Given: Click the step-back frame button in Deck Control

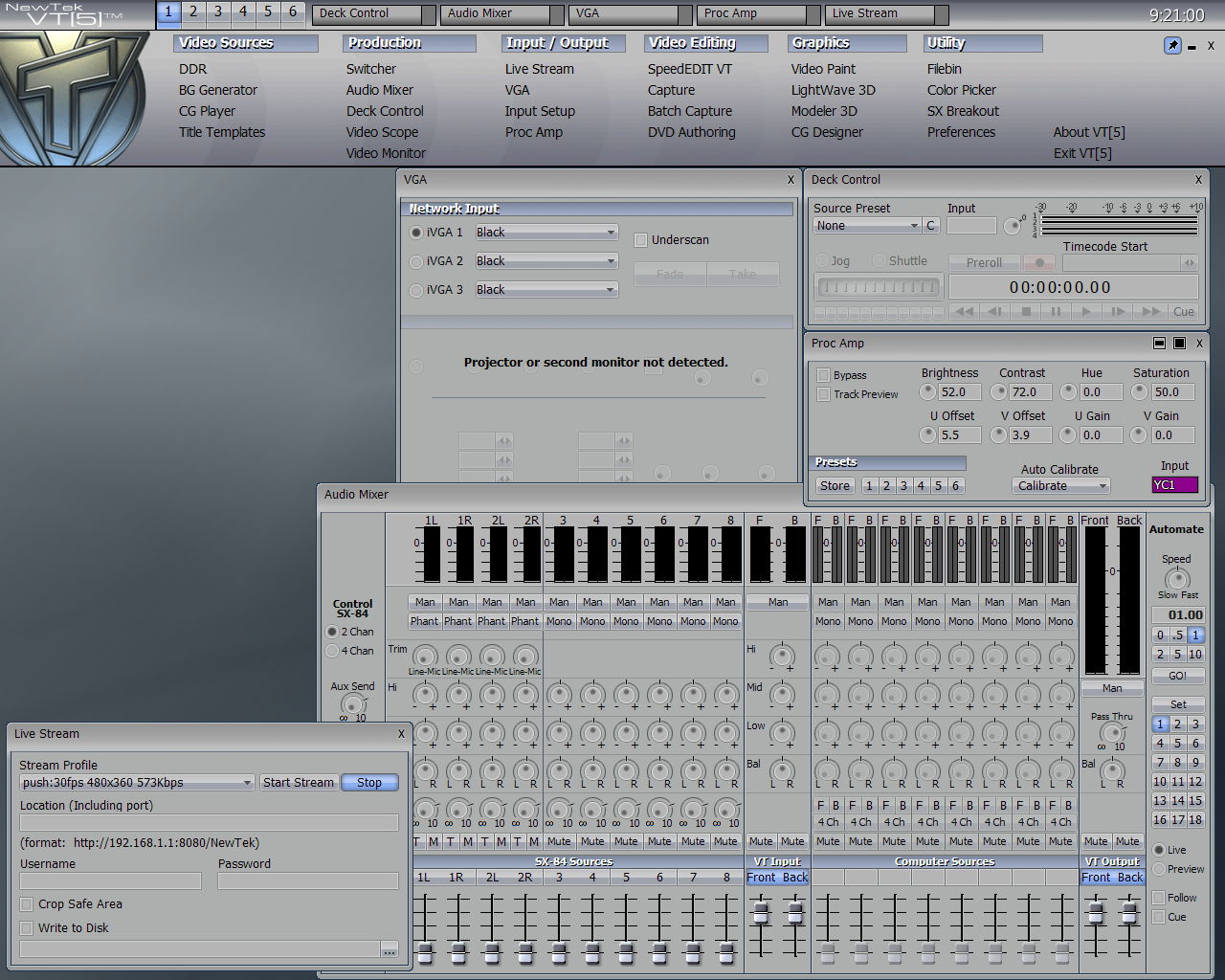Looking at the screenshot, I should [995, 312].
